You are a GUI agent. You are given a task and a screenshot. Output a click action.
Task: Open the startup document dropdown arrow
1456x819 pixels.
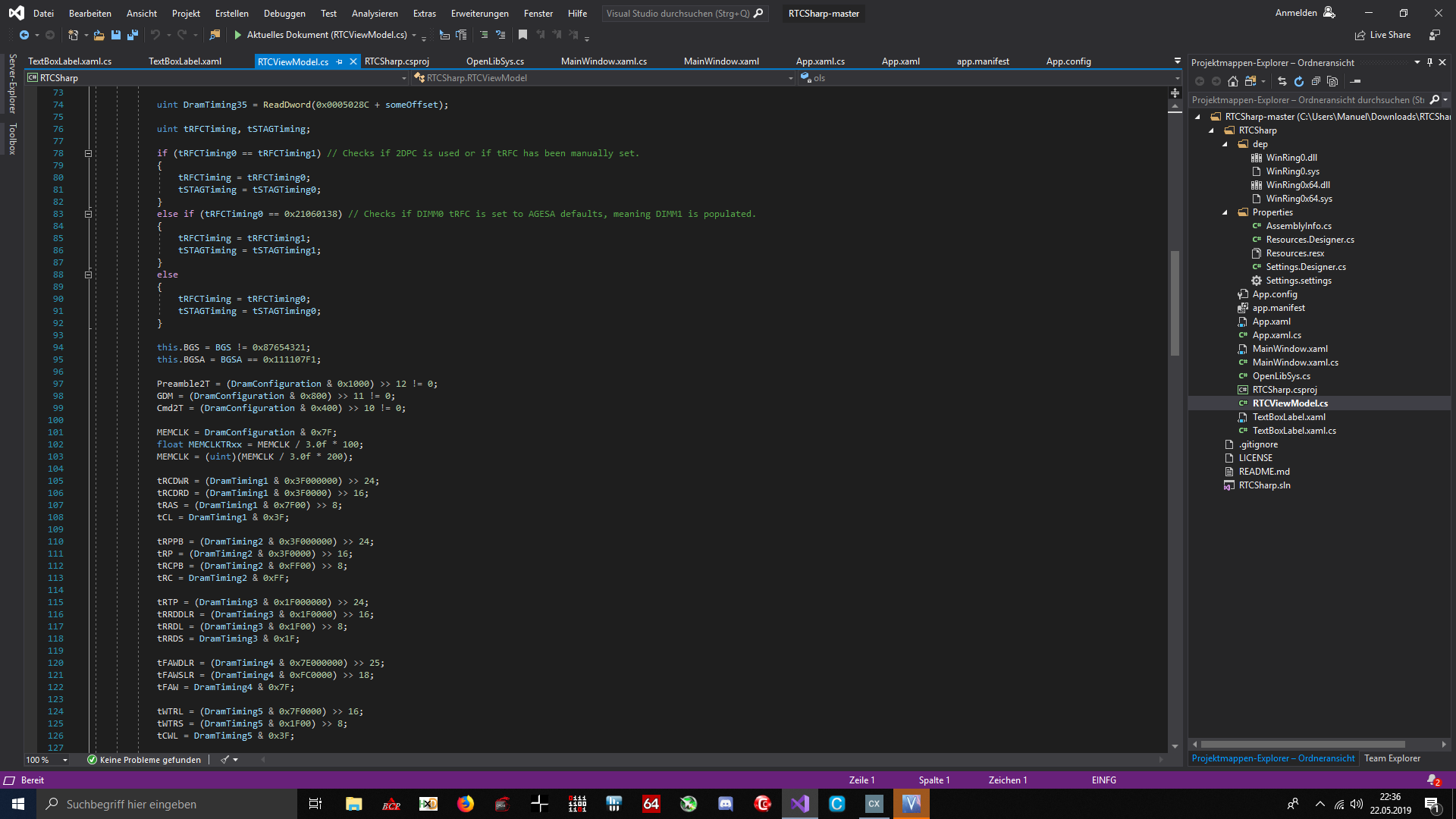tap(414, 35)
